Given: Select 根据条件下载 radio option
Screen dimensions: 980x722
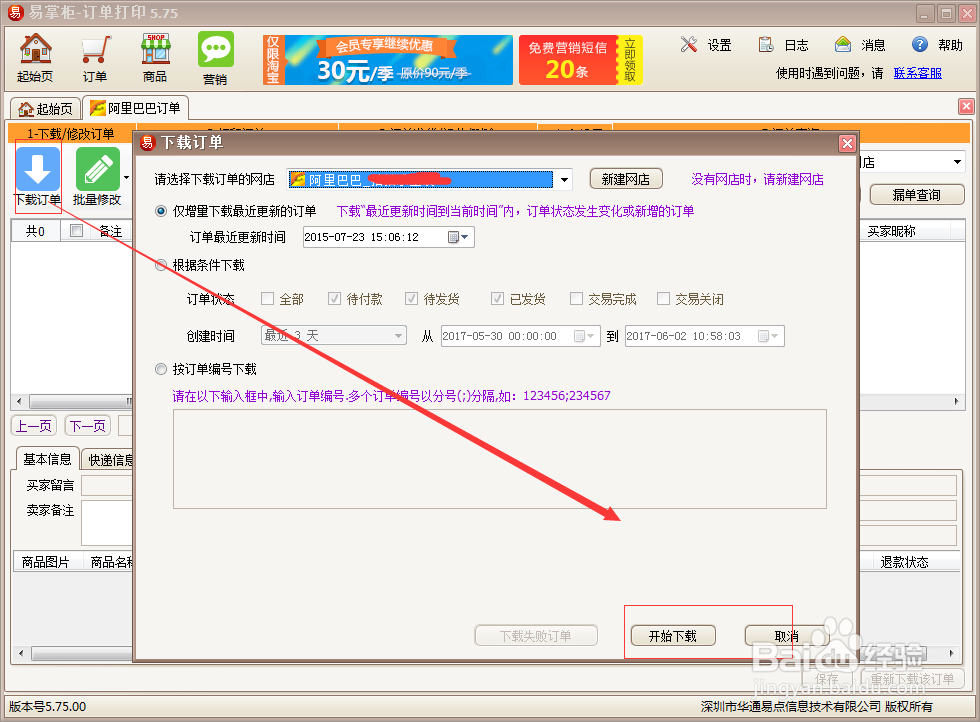Looking at the screenshot, I should (161, 265).
